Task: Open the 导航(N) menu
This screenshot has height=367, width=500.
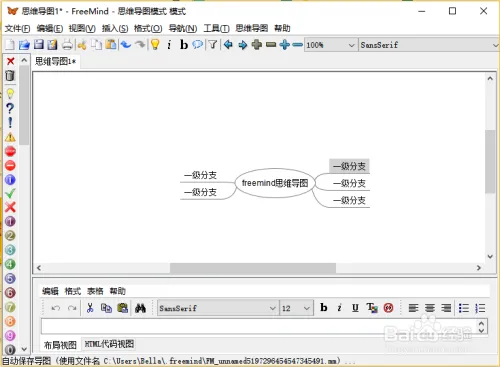Action: coord(183,28)
